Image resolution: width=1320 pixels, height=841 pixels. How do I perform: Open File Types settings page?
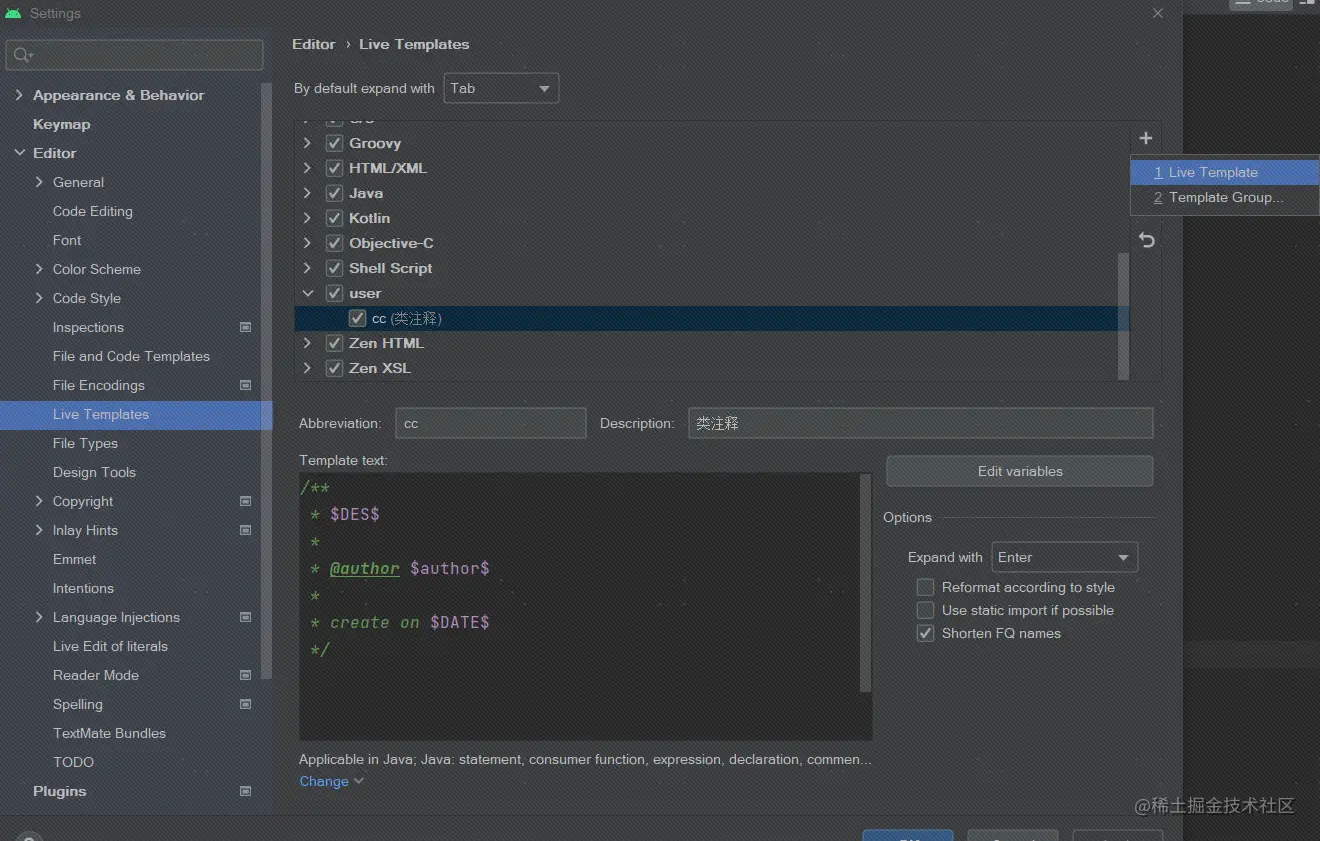[85, 443]
